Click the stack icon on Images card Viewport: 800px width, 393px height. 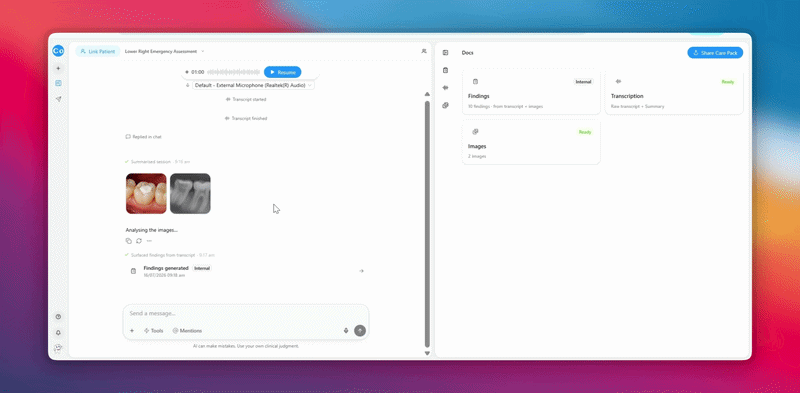[476, 132]
